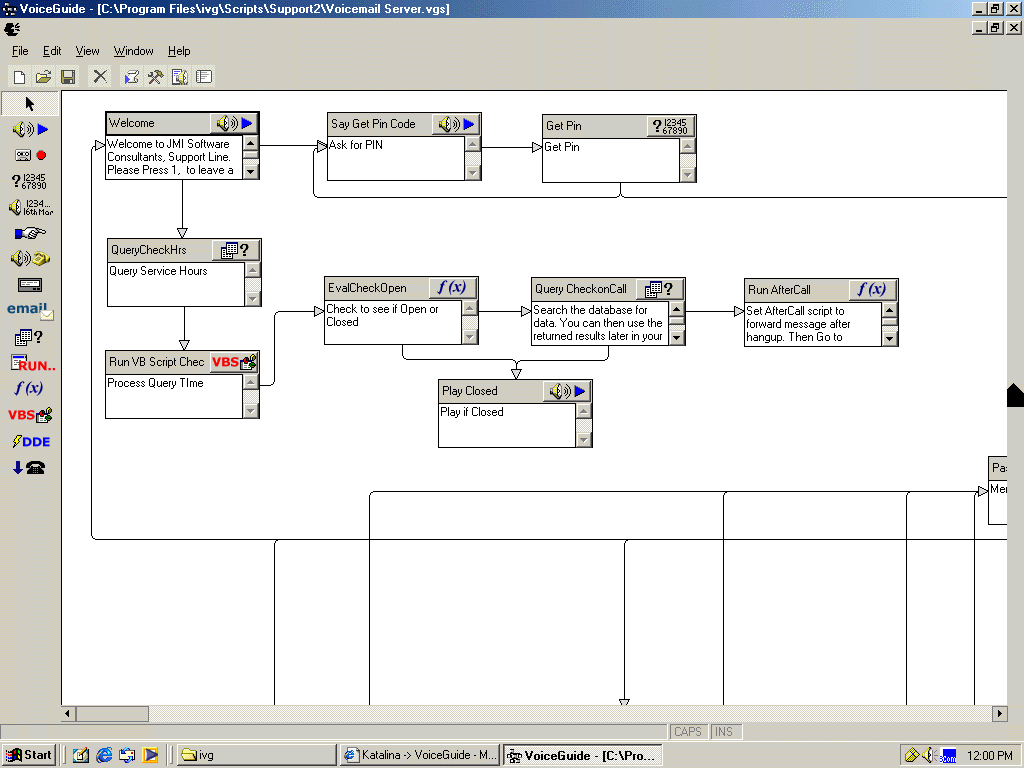Open the hammer and wrench tools icon
This screenshot has width=1024, height=768.
[x=155, y=77]
